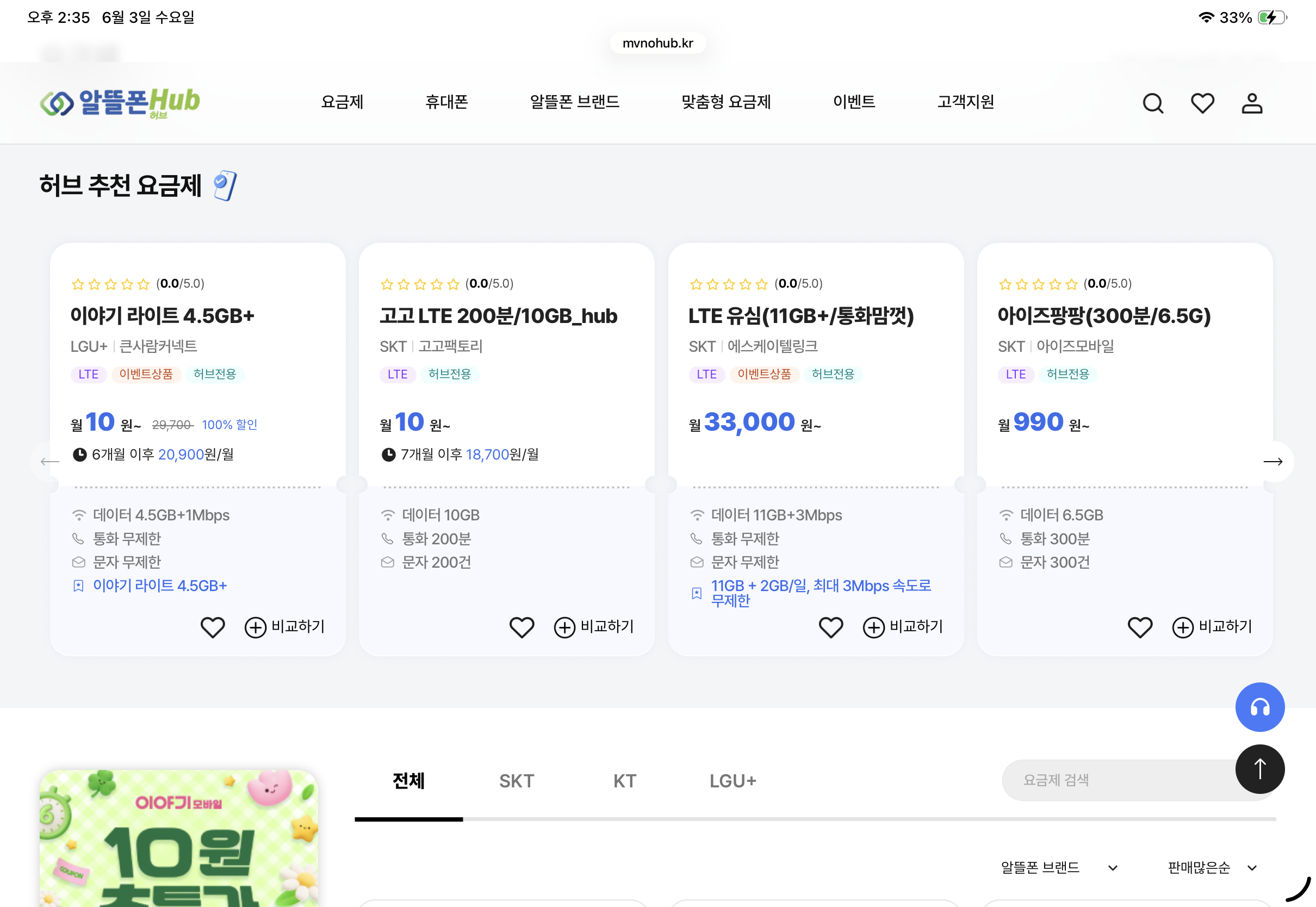
Task: Click the 허브전용 tag on 고고 LTE card
Action: [x=450, y=374]
